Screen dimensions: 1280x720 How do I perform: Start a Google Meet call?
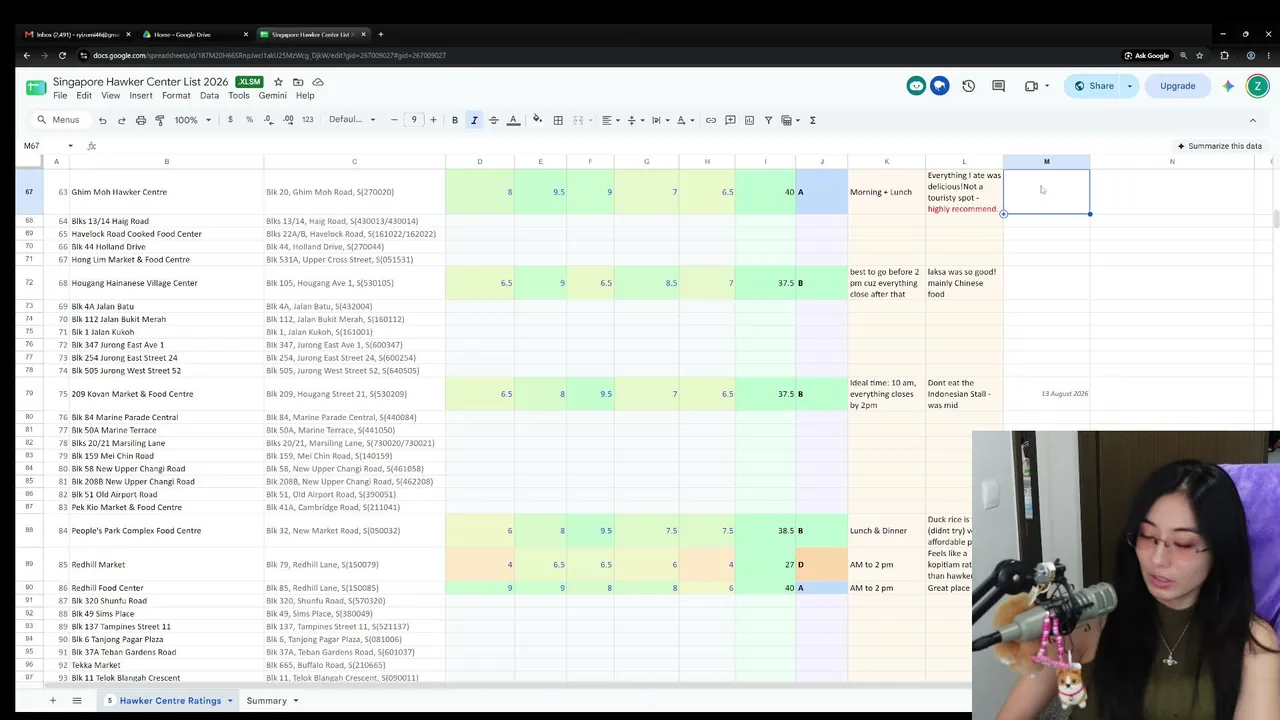1031,86
